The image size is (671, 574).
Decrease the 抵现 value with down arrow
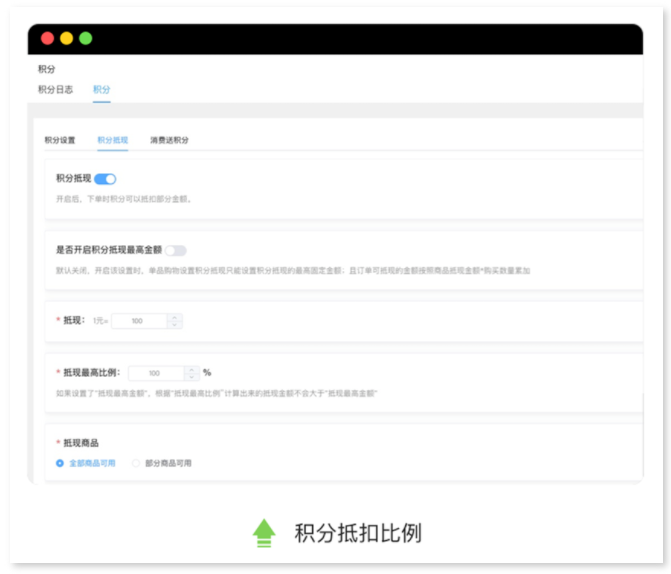click(x=175, y=325)
